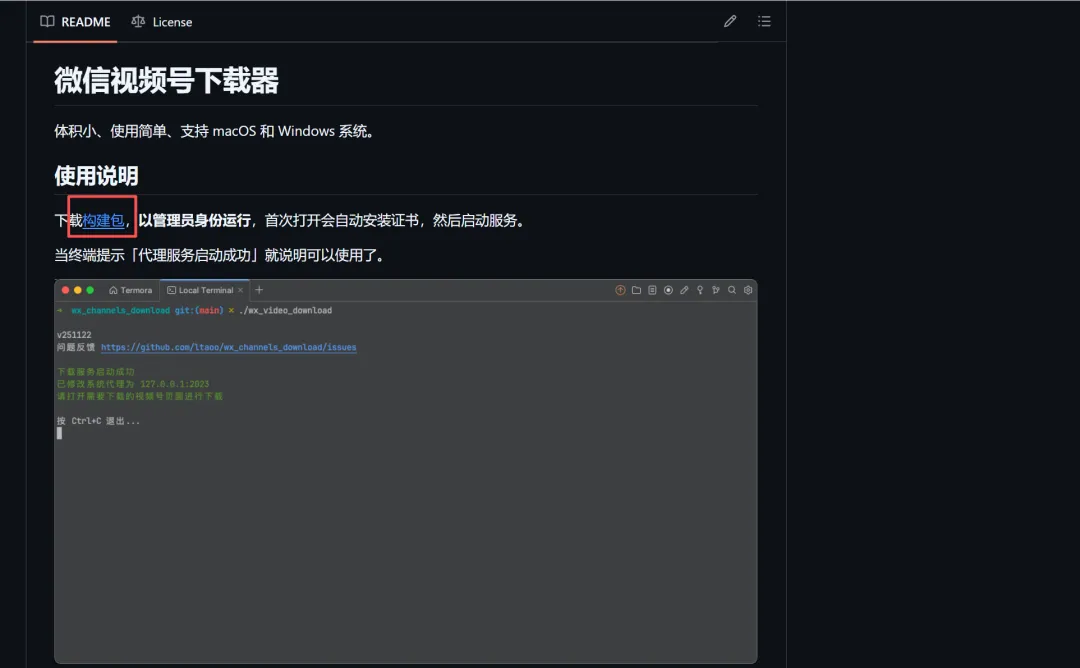Click the green zoom dot in Termora window
Viewport: 1080px width, 668px height.
tap(90, 290)
